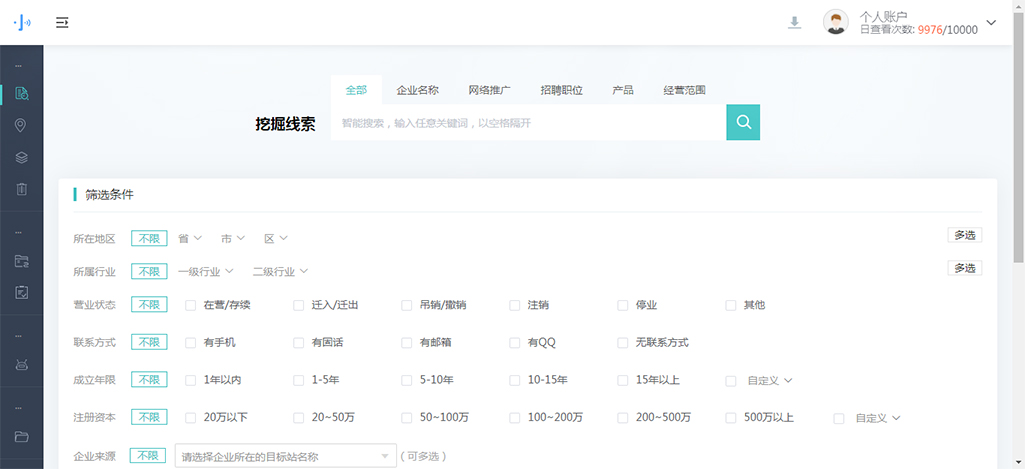
Task: Select the 招聘职位 search tab
Action: pyautogui.click(x=561, y=90)
